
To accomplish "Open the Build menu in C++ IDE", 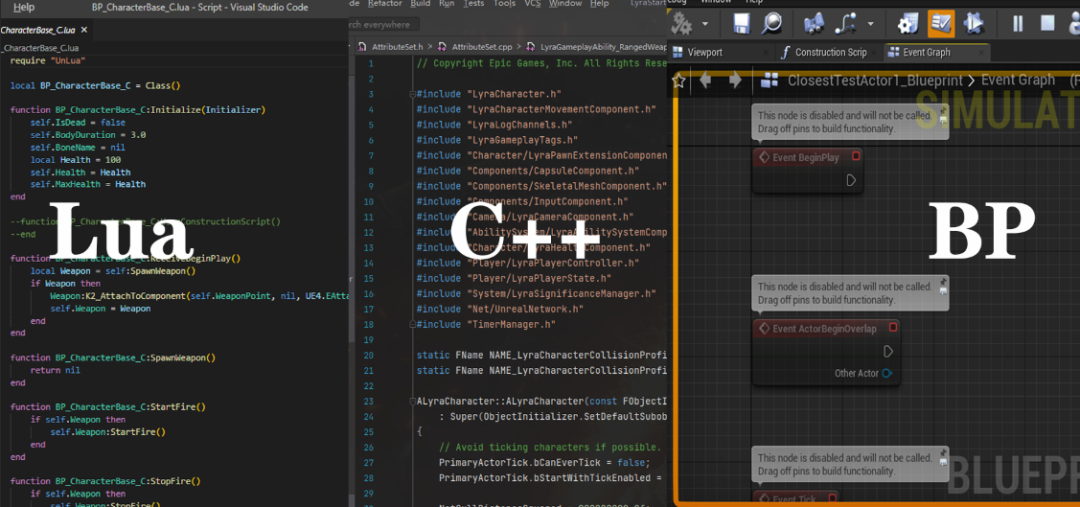I will click(x=419, y=3).
